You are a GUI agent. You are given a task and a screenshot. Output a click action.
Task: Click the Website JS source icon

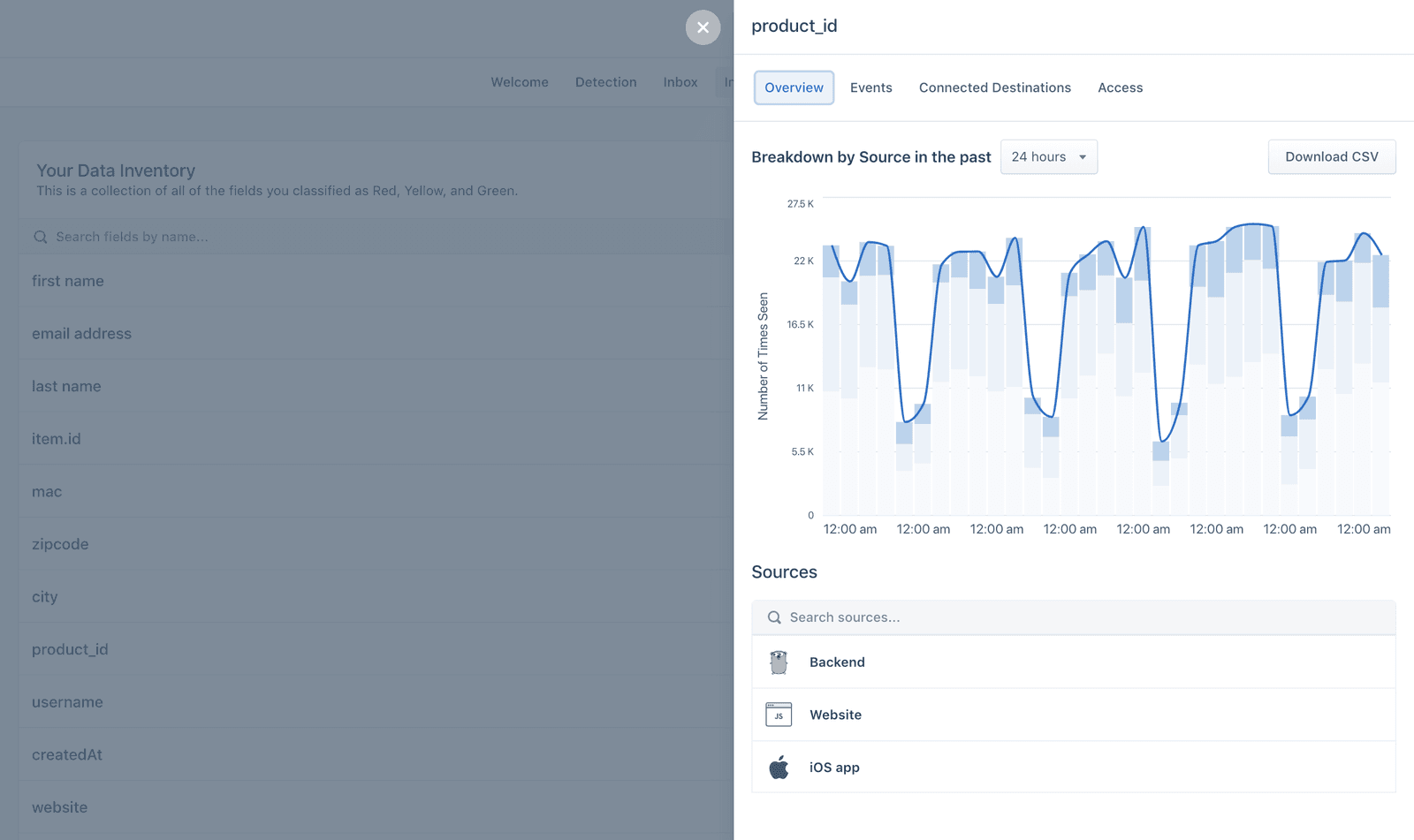coord(779,715)
